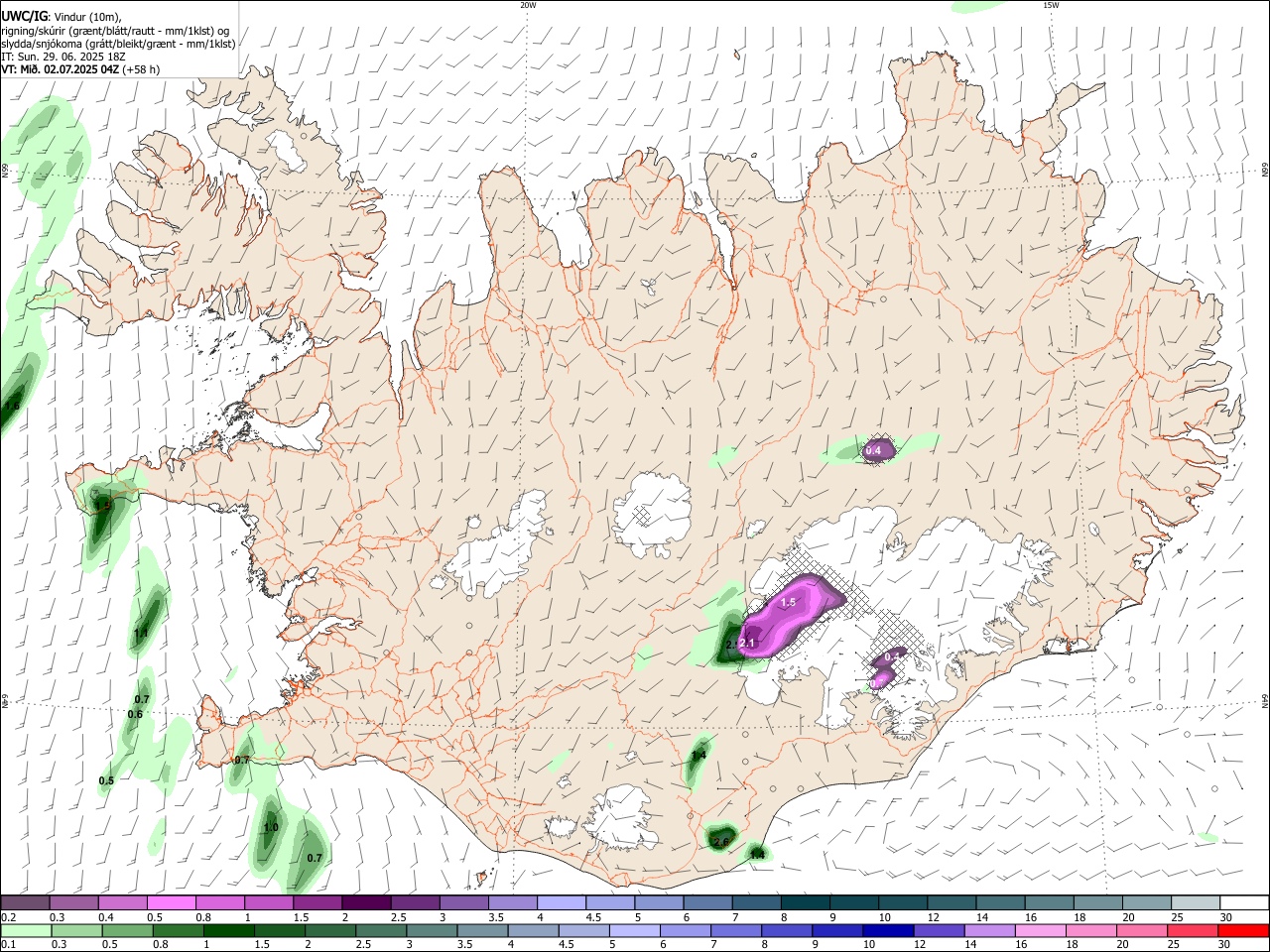Click the "15W" longitude label
This screenshot has height=952, width=1270.
[x=1051, y=5]
